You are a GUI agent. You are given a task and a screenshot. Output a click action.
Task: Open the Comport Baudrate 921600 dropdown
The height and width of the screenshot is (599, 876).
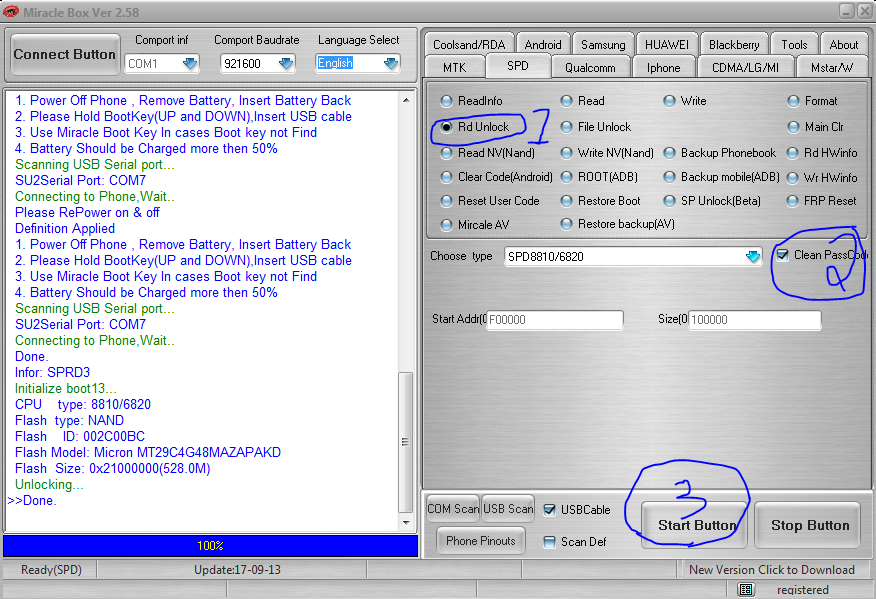(286, 64)
